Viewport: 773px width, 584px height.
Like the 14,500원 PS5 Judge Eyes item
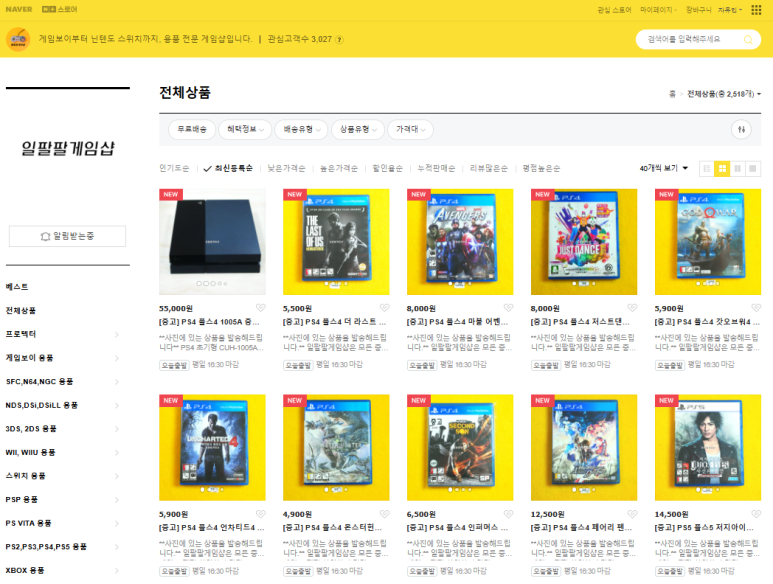point(756,514)
